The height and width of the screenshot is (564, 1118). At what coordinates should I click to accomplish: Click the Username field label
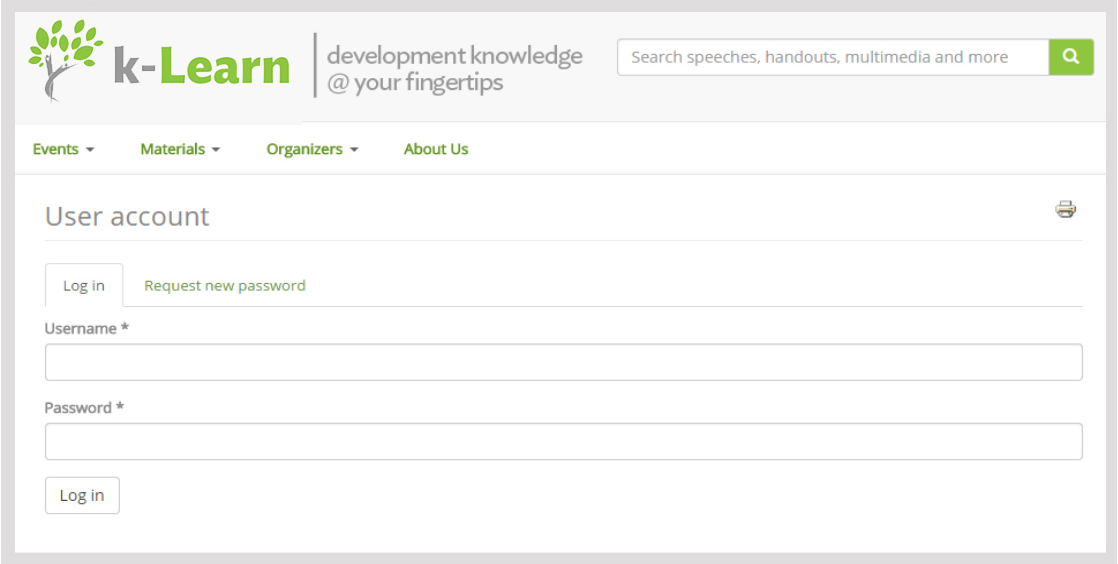(x=86, y=329)
